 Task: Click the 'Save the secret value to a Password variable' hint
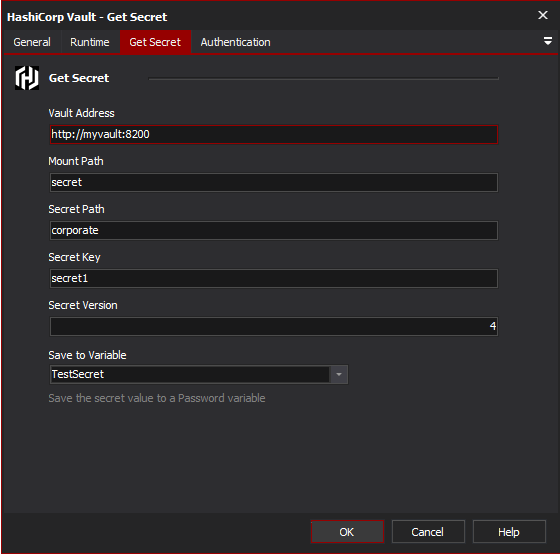tap(157, 398)
